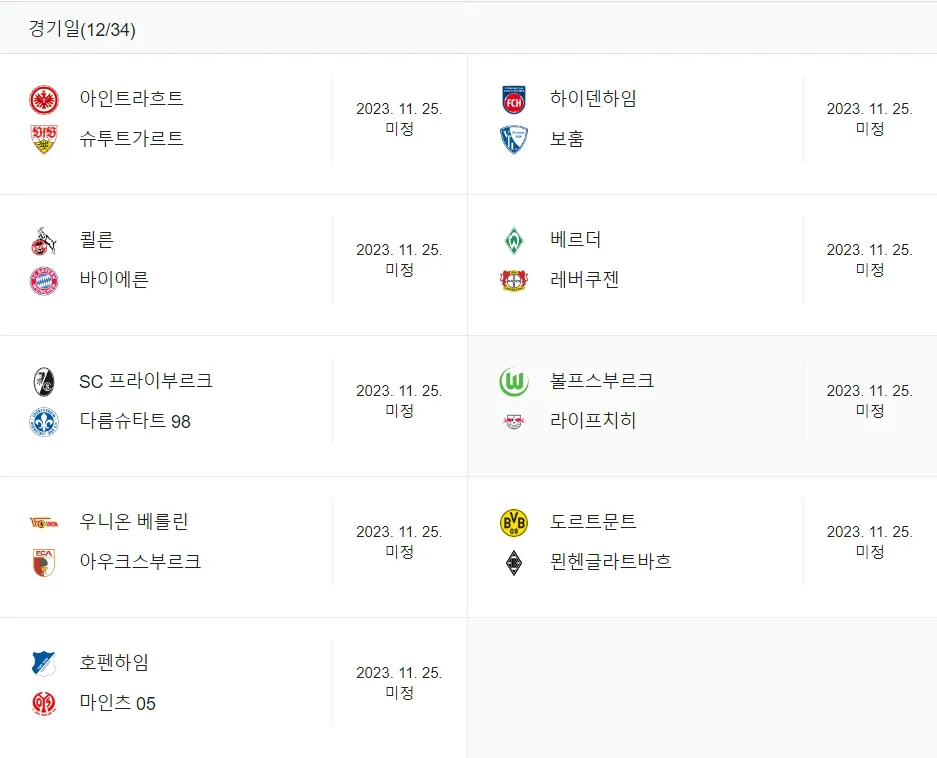Image resolution: width=937 pixels, height=758 pixels.
Task: Select the 경기일(12/34) matchday header
Action: coord(82,29)
